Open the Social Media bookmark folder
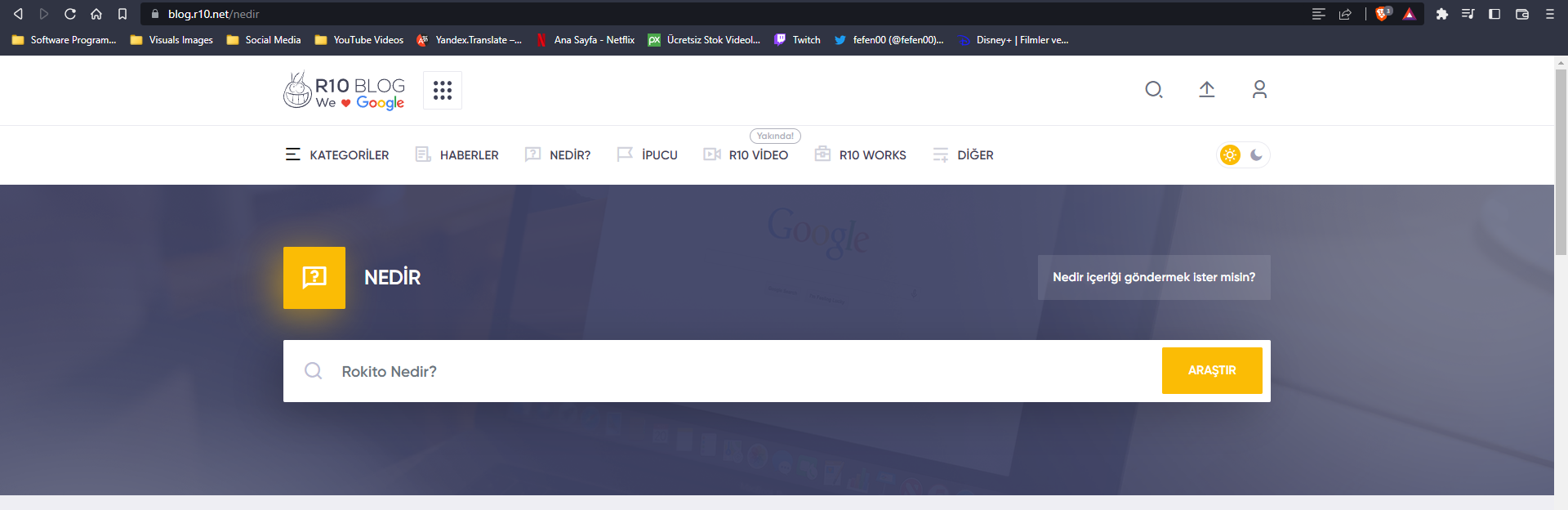Image resolution: width=1568 pixels, height=510 pixels. coord(264,40)
